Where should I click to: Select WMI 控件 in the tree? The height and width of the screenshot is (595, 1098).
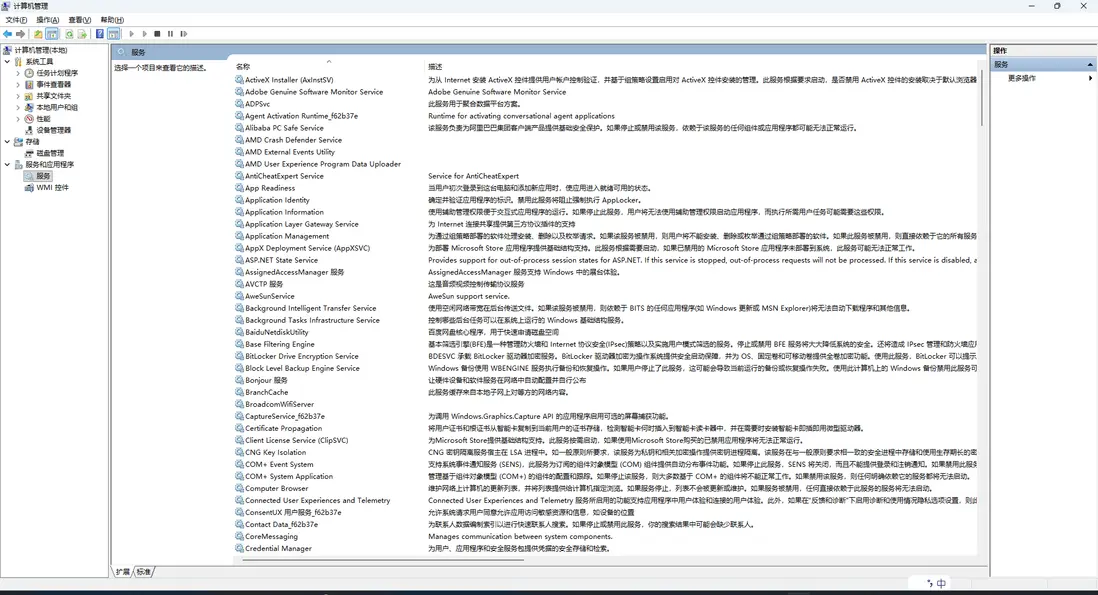coord(47,188)
